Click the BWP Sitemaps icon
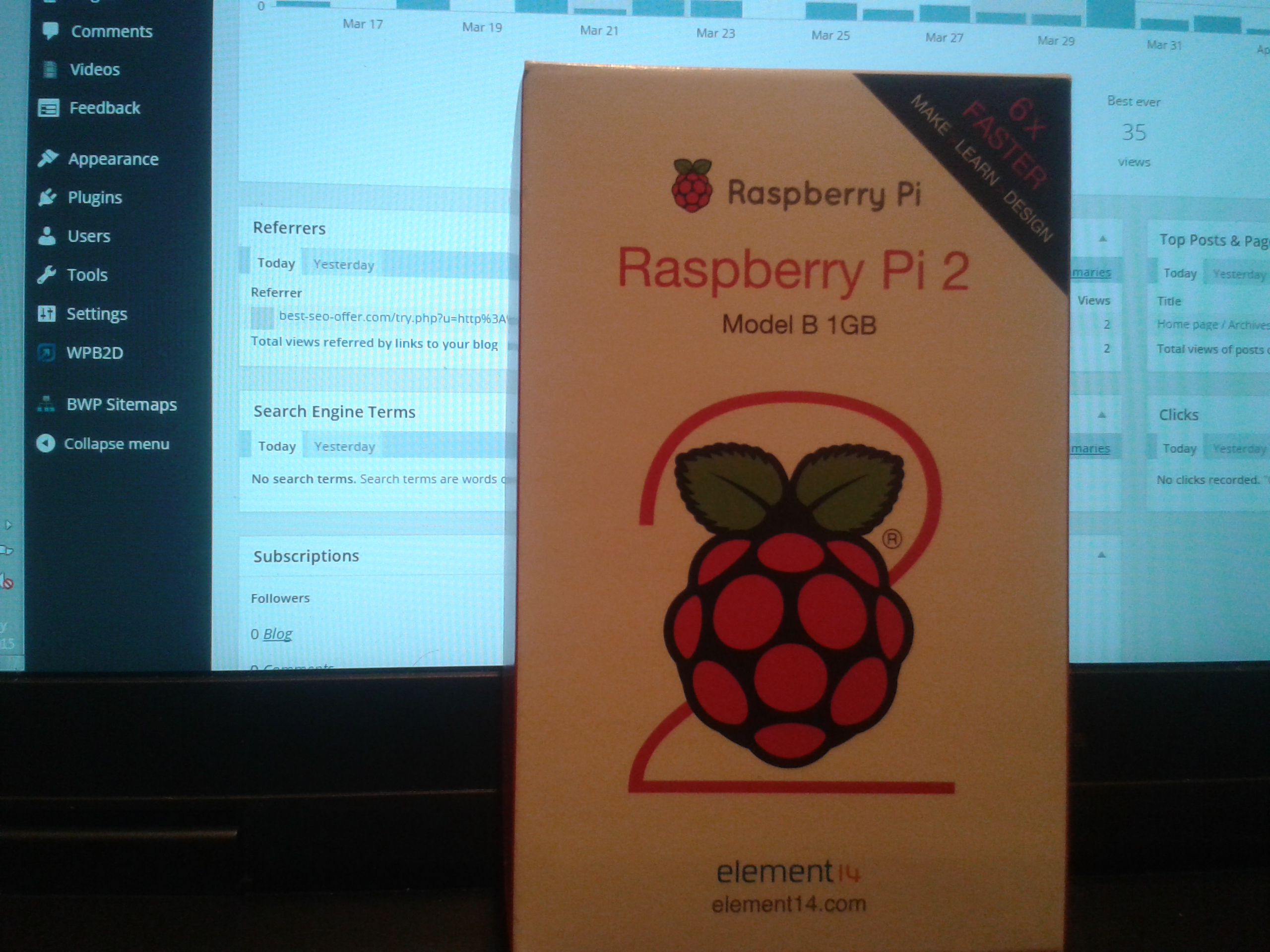Screen dimensions: 1270x952 [46, 404]
